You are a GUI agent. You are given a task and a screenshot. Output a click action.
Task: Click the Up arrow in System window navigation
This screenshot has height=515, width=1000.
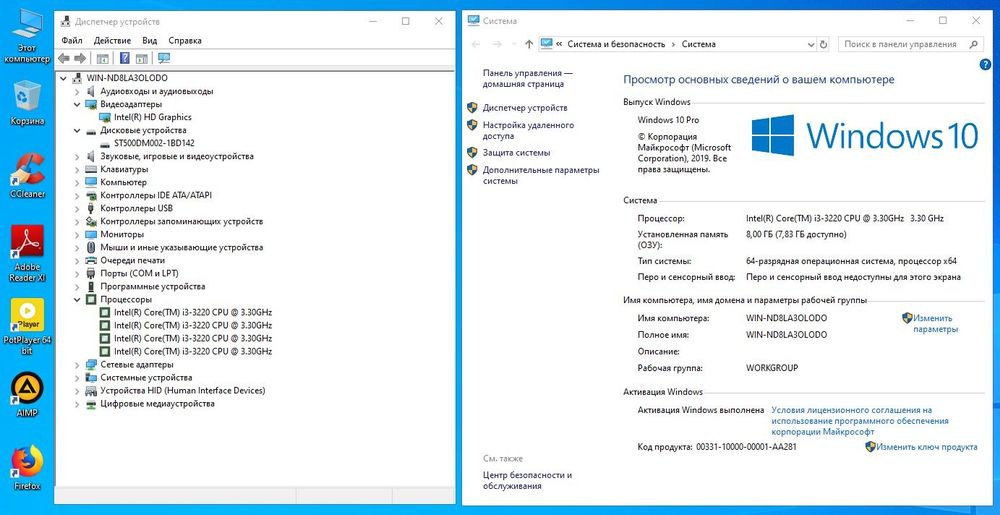coord(528,44)
